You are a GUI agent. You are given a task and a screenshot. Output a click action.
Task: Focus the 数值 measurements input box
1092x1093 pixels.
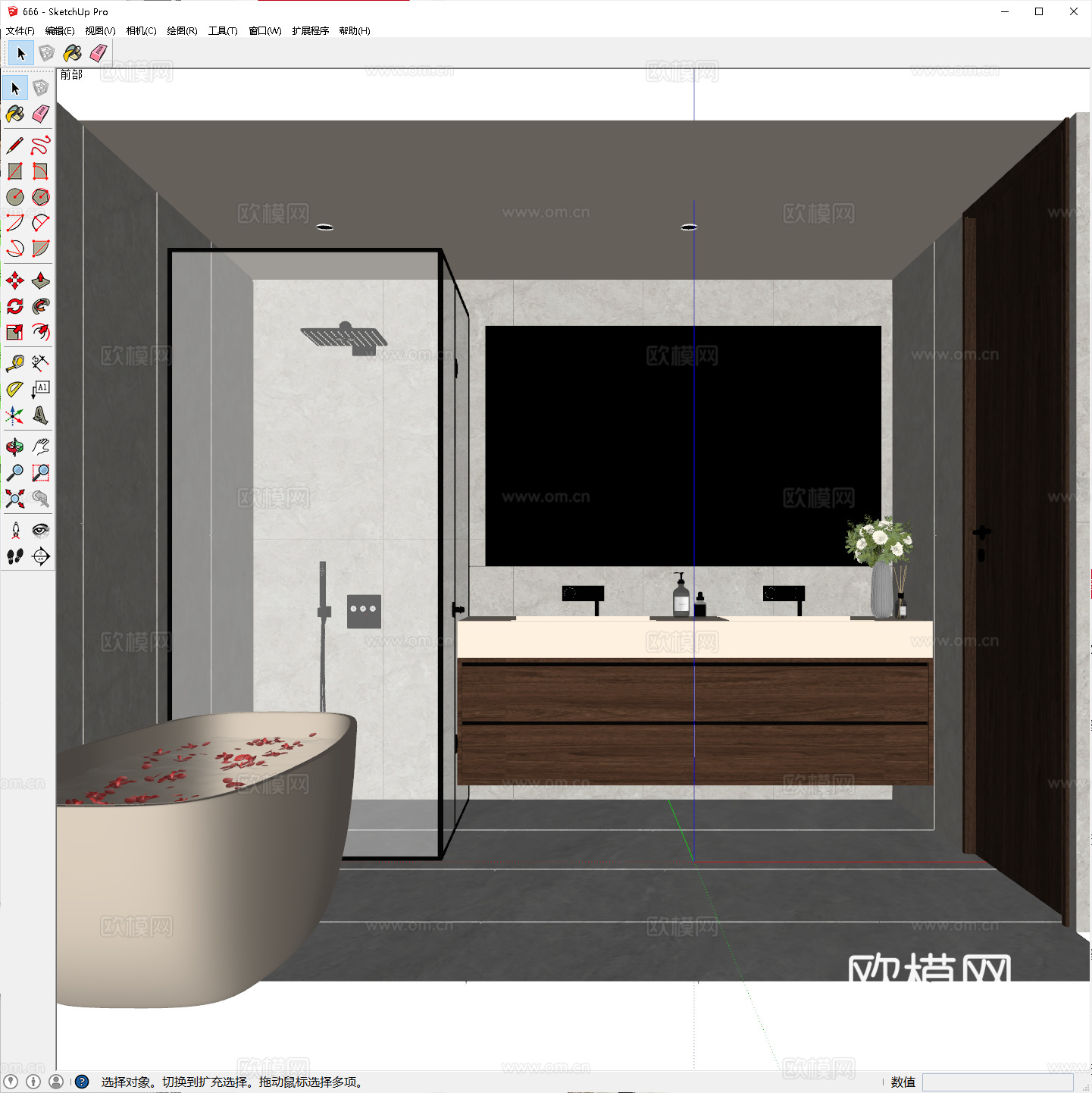(998, 1082)
